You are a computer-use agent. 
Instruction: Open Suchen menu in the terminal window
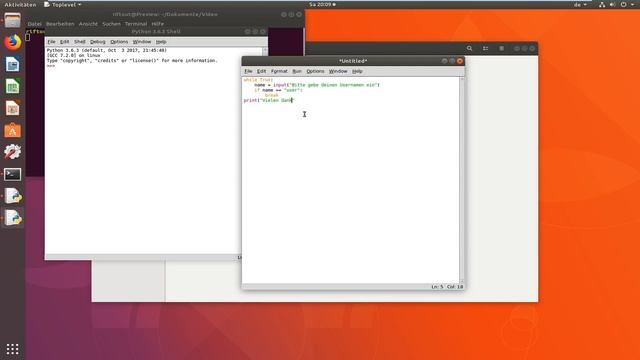[111, 24]
